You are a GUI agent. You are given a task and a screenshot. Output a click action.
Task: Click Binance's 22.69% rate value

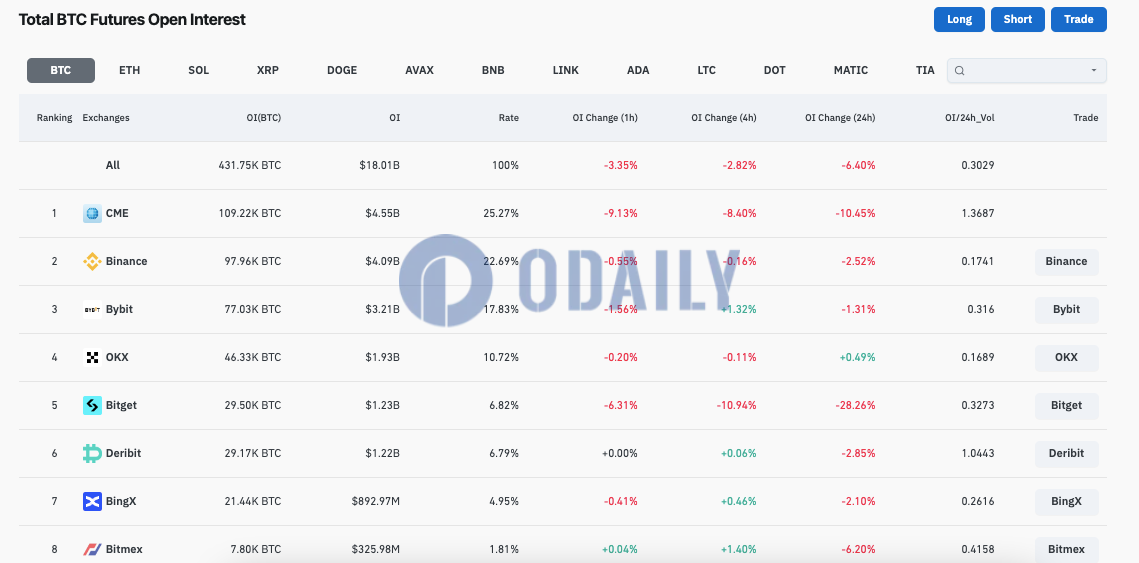point(501,262)
